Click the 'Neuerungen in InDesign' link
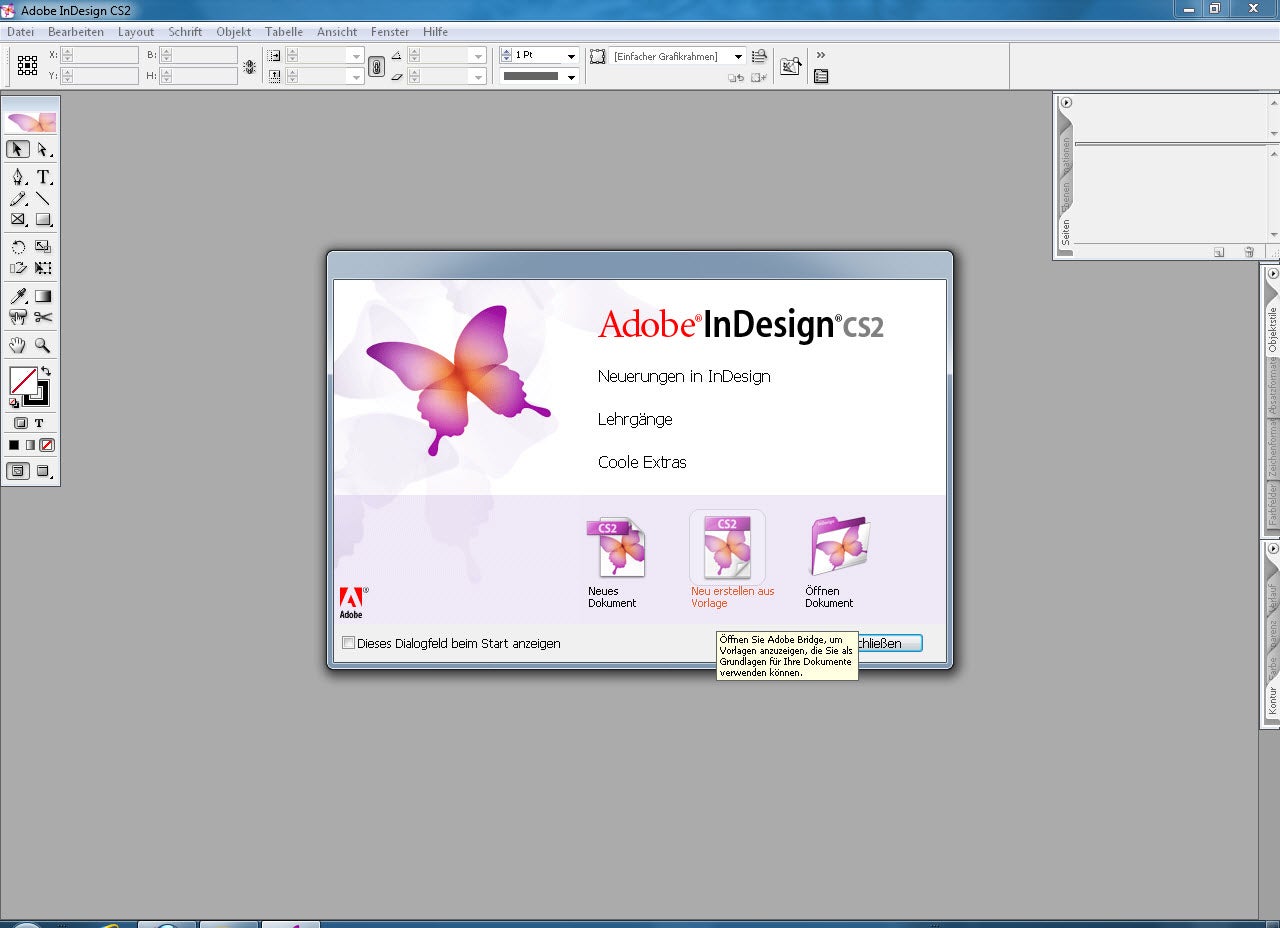 pyautogui.click(x=684, y=376)
